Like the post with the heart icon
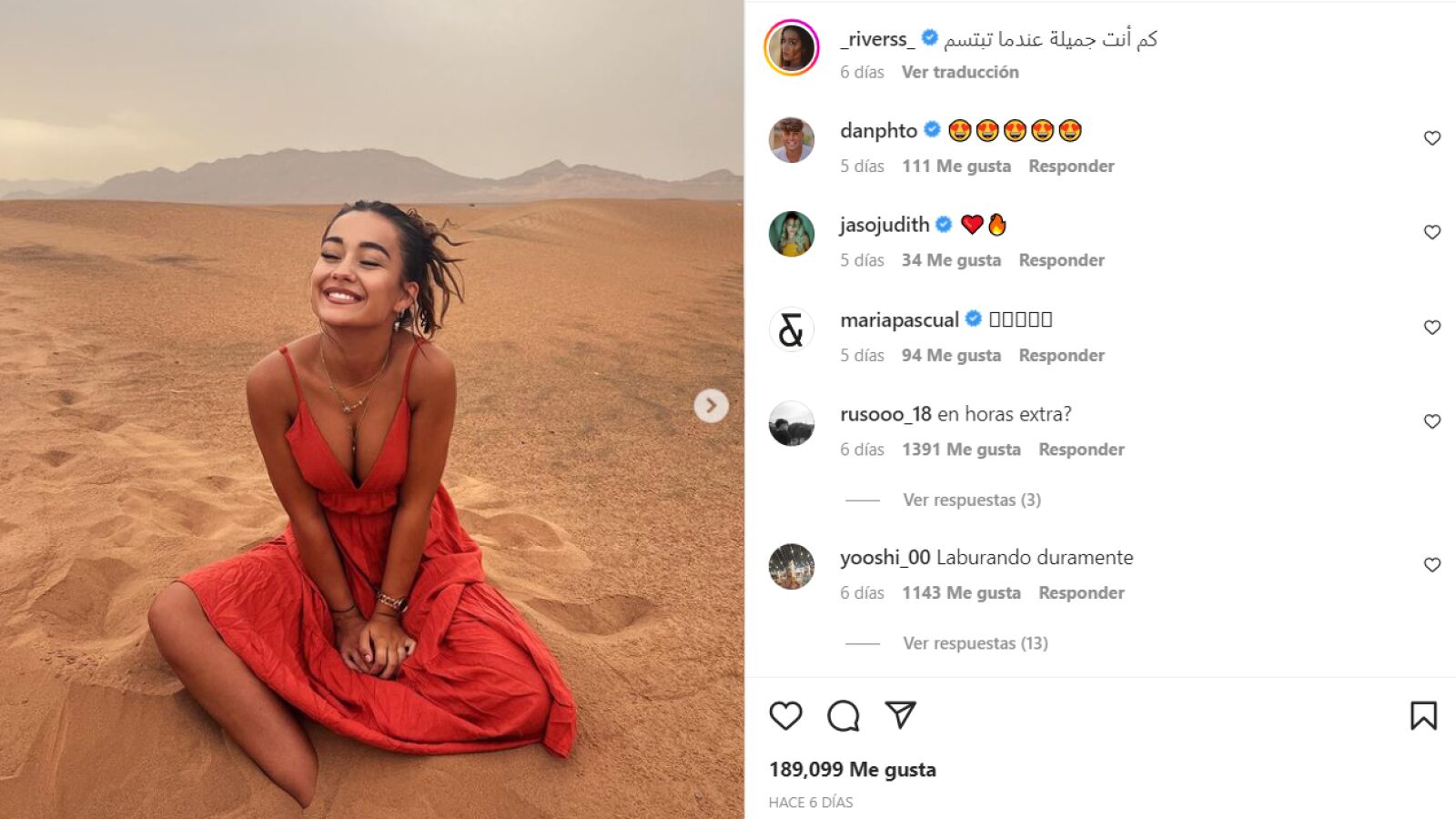This screenshot has height=819, width=1456. pos(785,716)
